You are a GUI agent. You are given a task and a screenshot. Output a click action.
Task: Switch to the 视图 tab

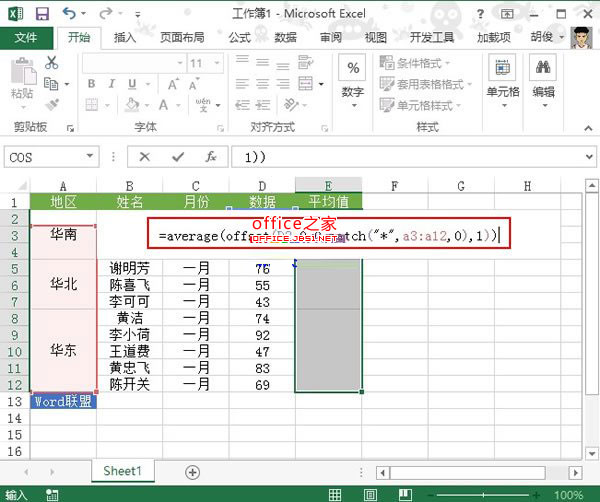(x=376, y=37)
